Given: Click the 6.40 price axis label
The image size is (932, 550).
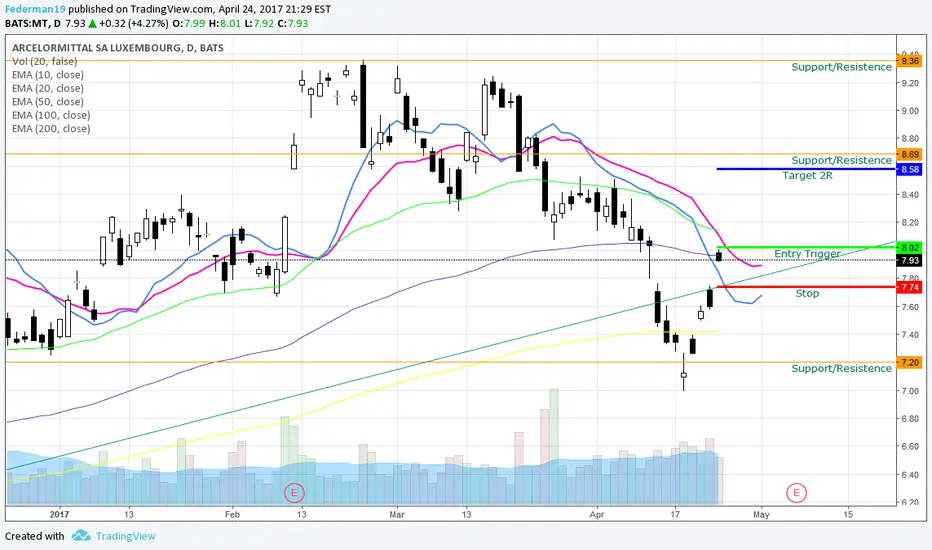Looking at the screenshot, I should point(910,474).
